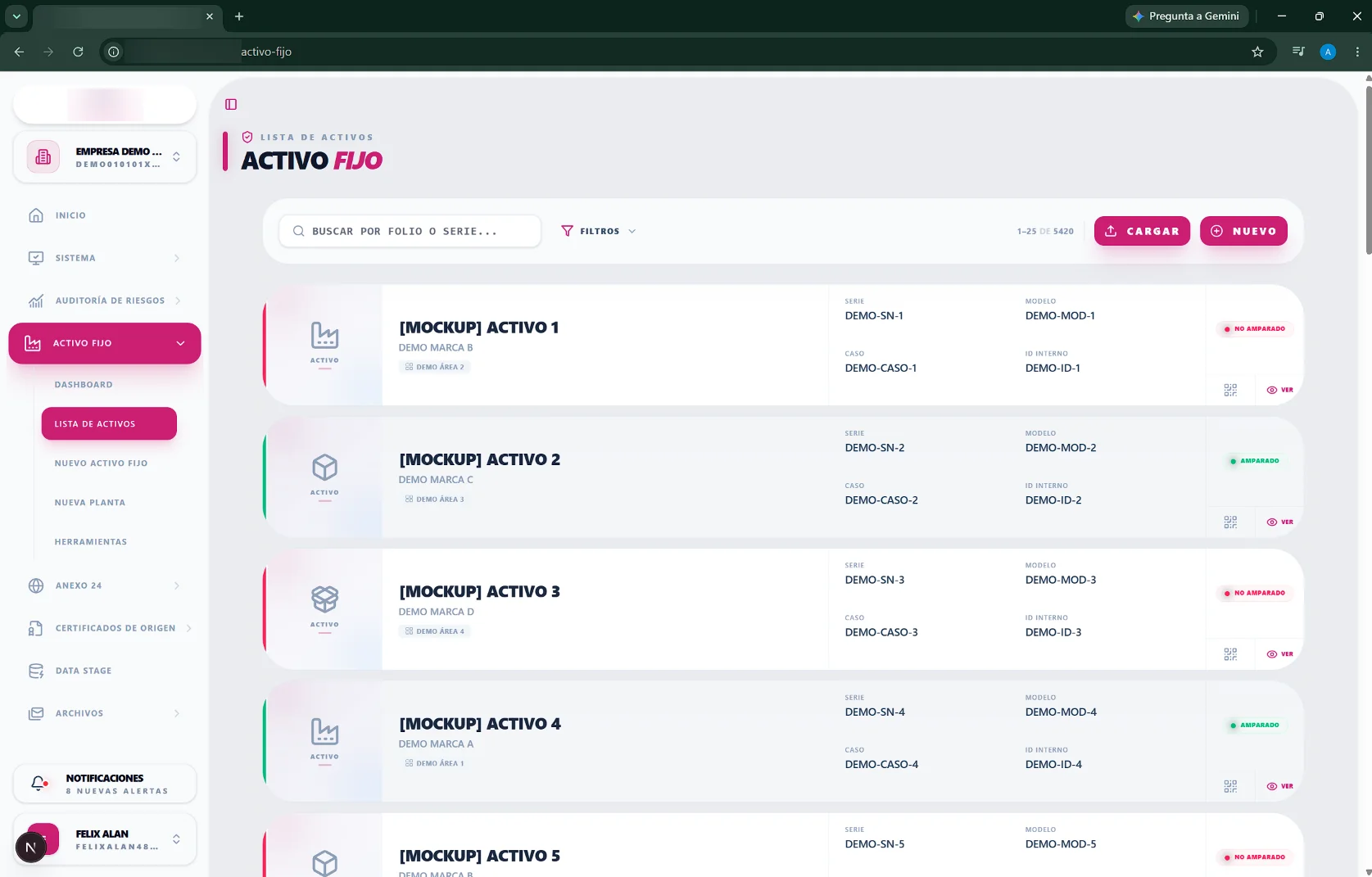Click the Inicio home icon
Screen dimensions: 1372x877
[36, 215]
